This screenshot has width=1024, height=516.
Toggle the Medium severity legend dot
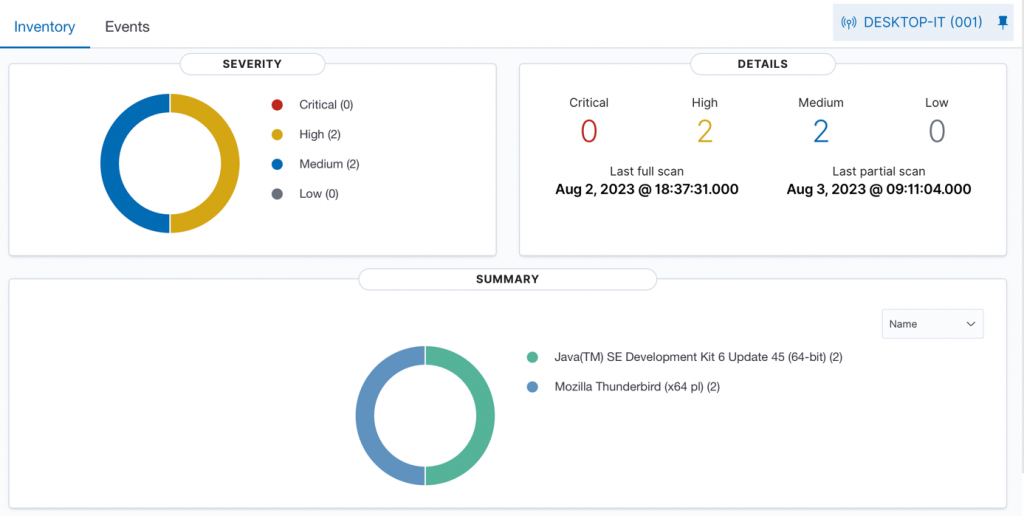point(277,164)
